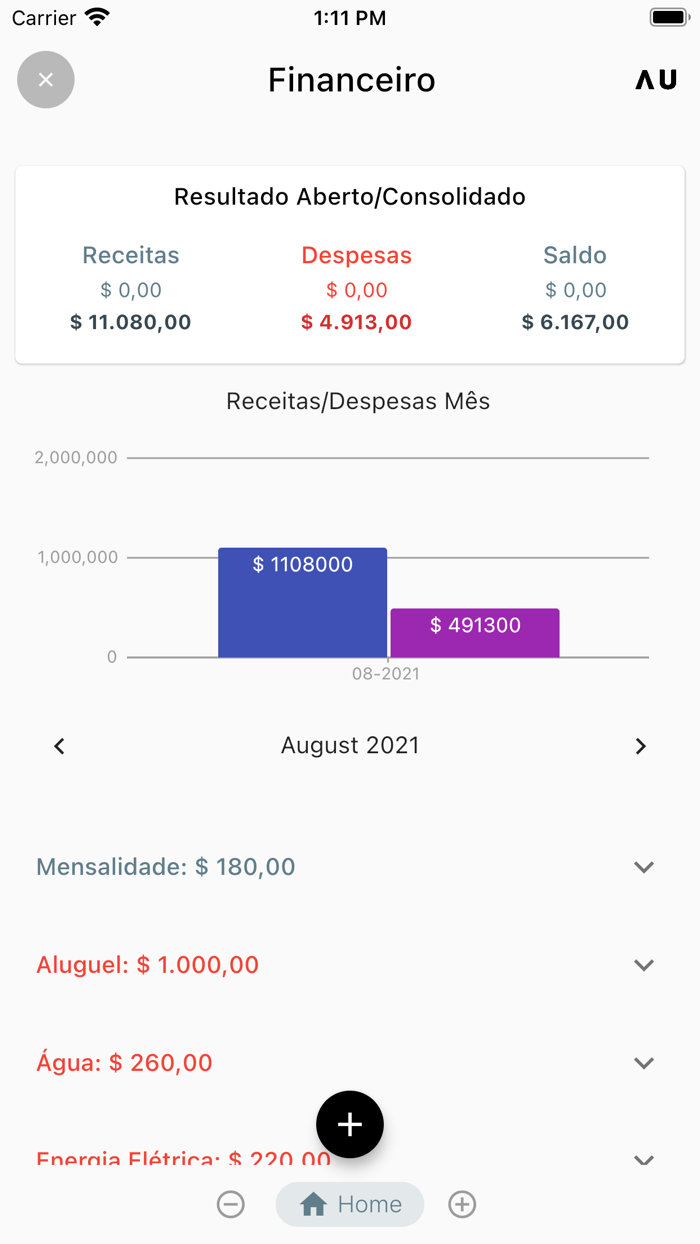Open the Home tab
700x1244 pixels.
pyautogui.click(x=350, y=1204)
